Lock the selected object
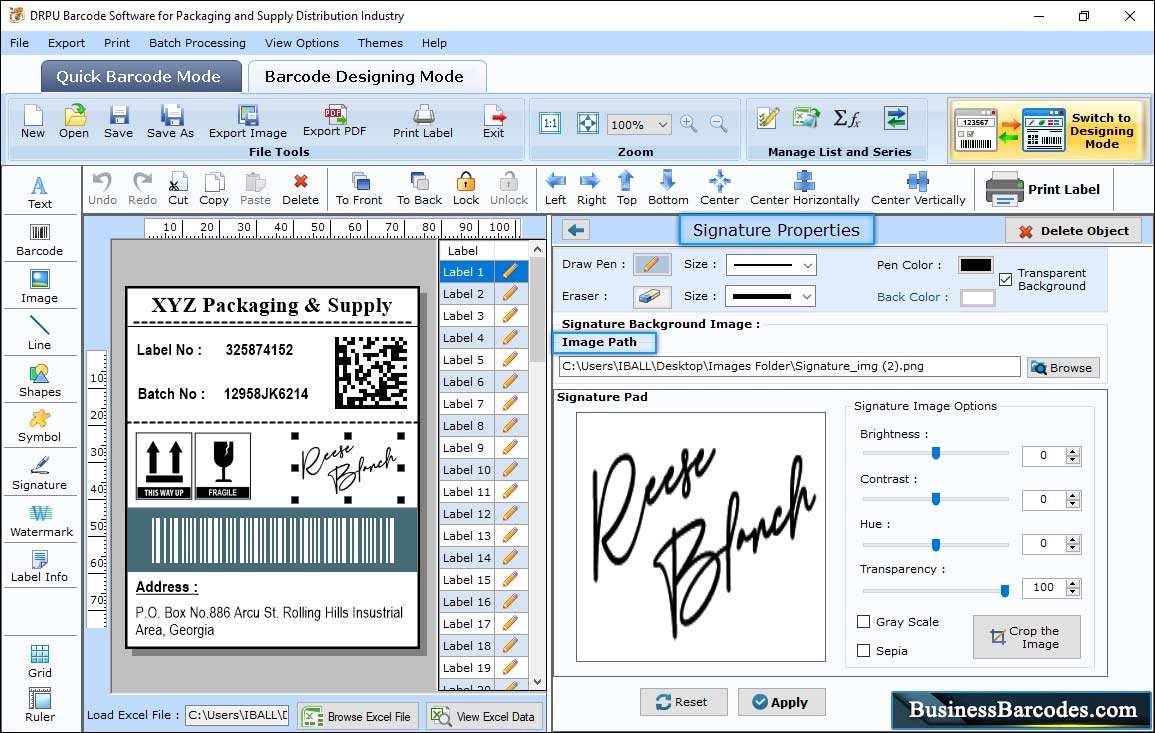Image resolution: width=1155 pixels, height=733 pixels. [x=466, y=189]
